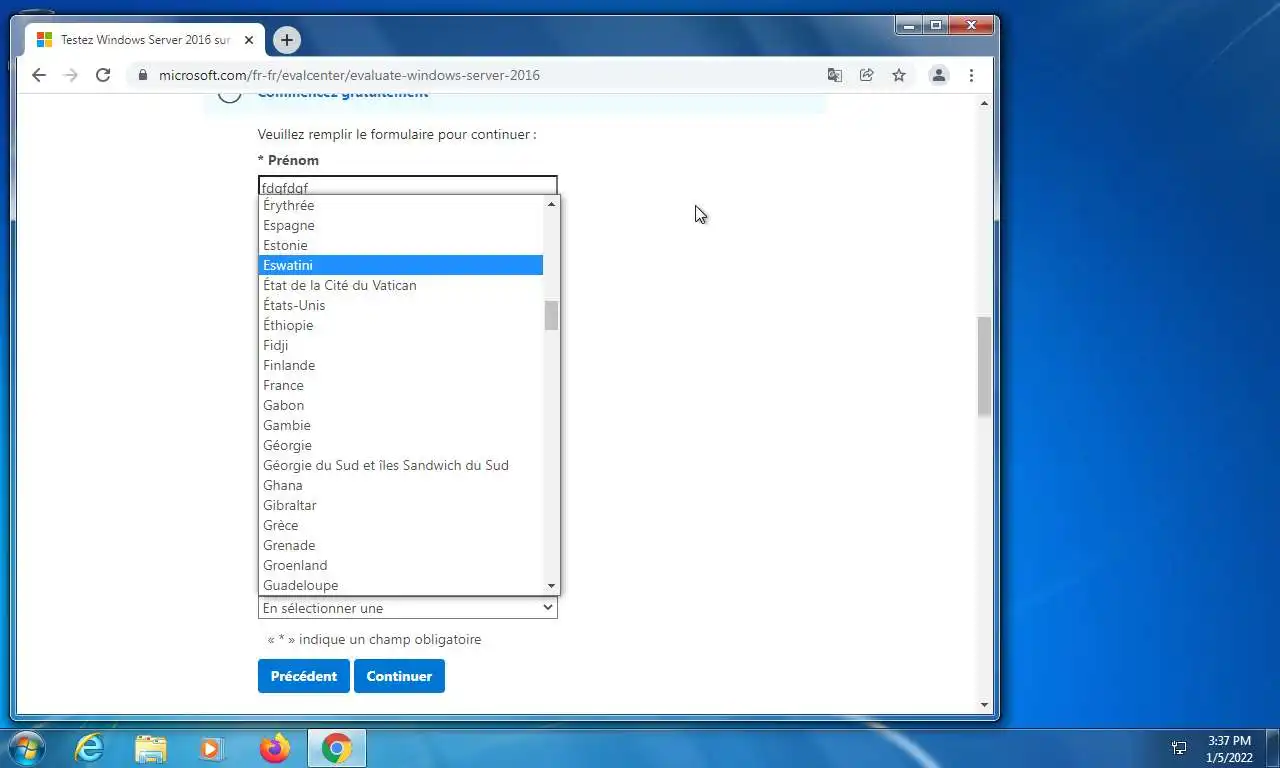The width and height of the screenshot is (1280, 768).
Task: Select the option reading only Géorgie
Action: 400,445
